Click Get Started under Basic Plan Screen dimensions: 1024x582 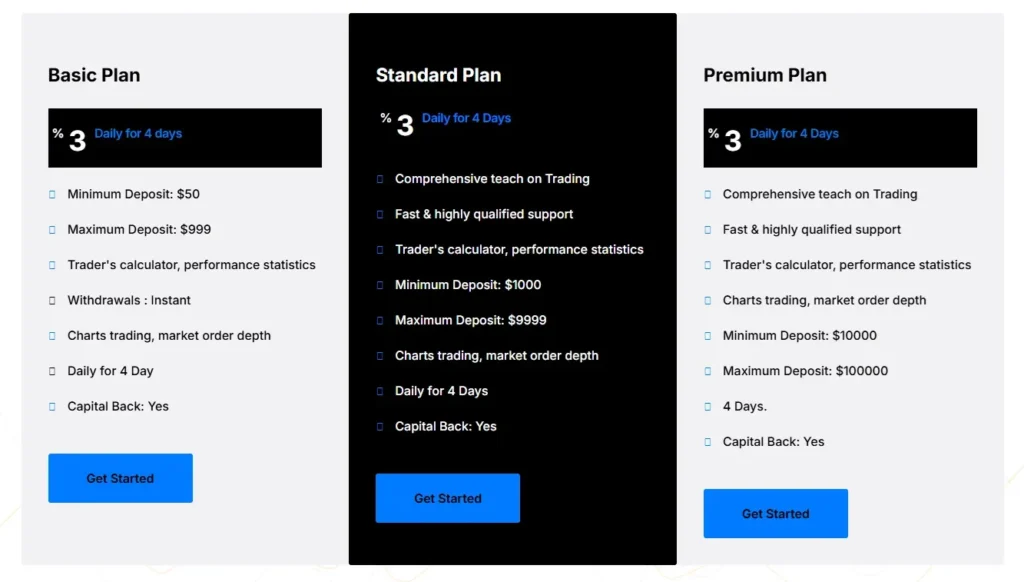[x=120, y=478]
